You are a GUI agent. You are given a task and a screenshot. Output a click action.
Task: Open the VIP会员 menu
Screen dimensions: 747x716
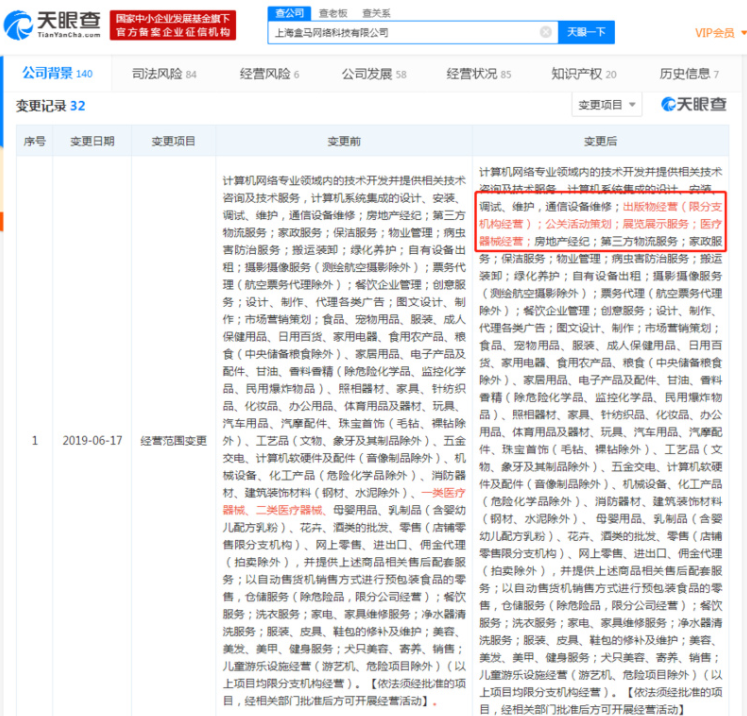720,33
